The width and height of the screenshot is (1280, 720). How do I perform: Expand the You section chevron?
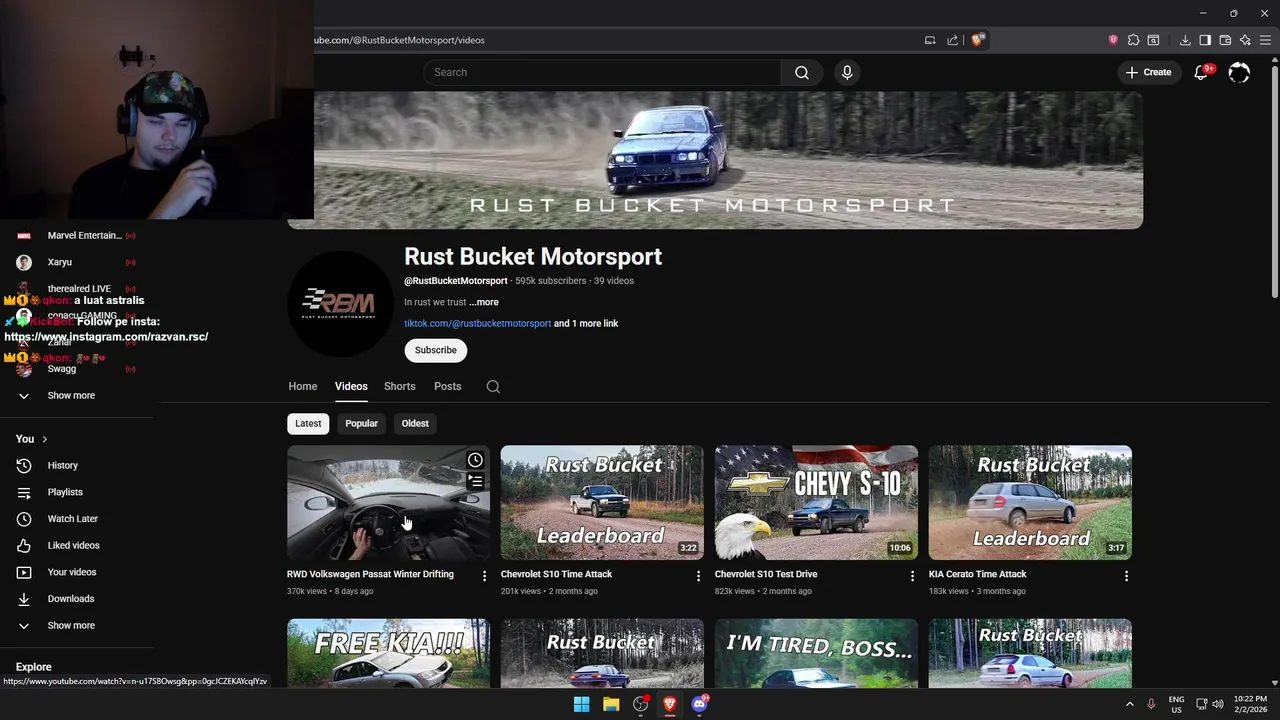(x=44, y=439)
